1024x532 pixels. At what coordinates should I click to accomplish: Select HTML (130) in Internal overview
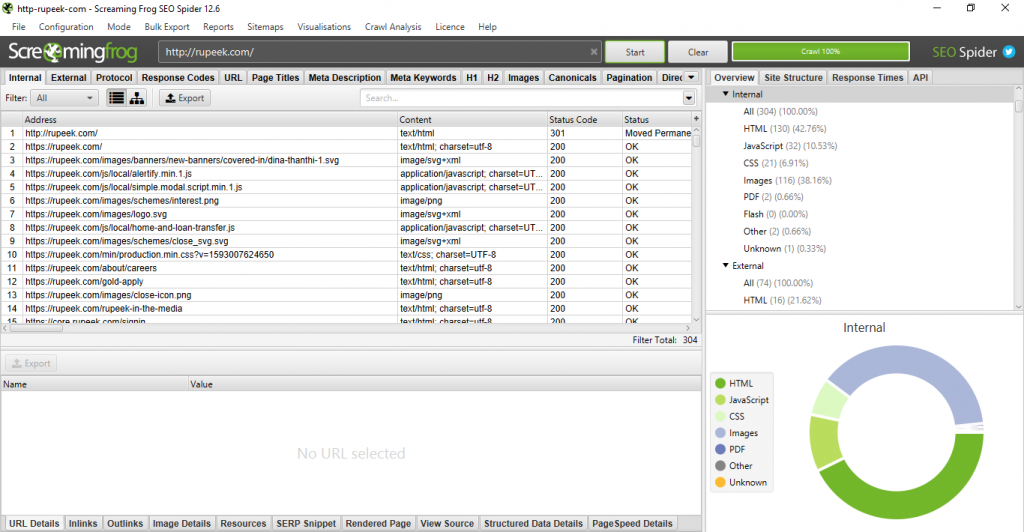(x=784, y=129)
